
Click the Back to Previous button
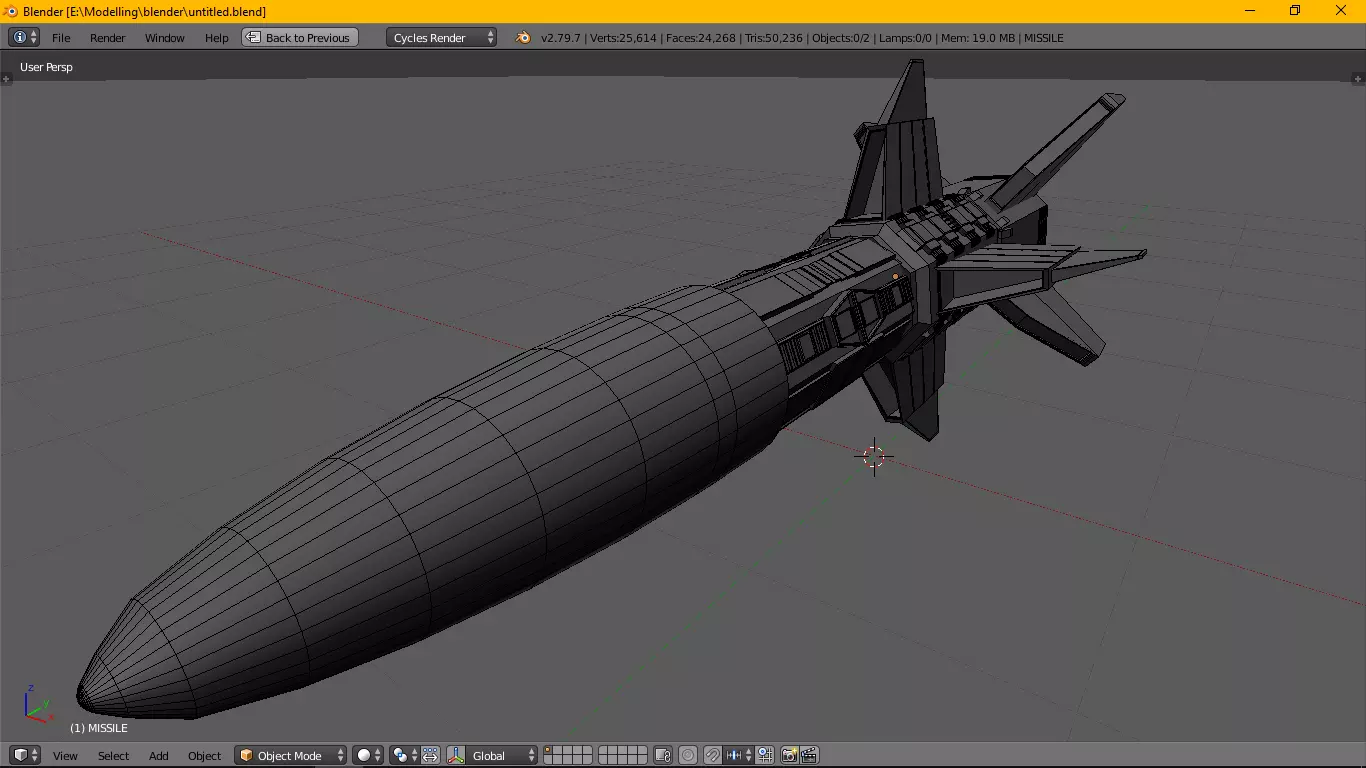(300, 37)
